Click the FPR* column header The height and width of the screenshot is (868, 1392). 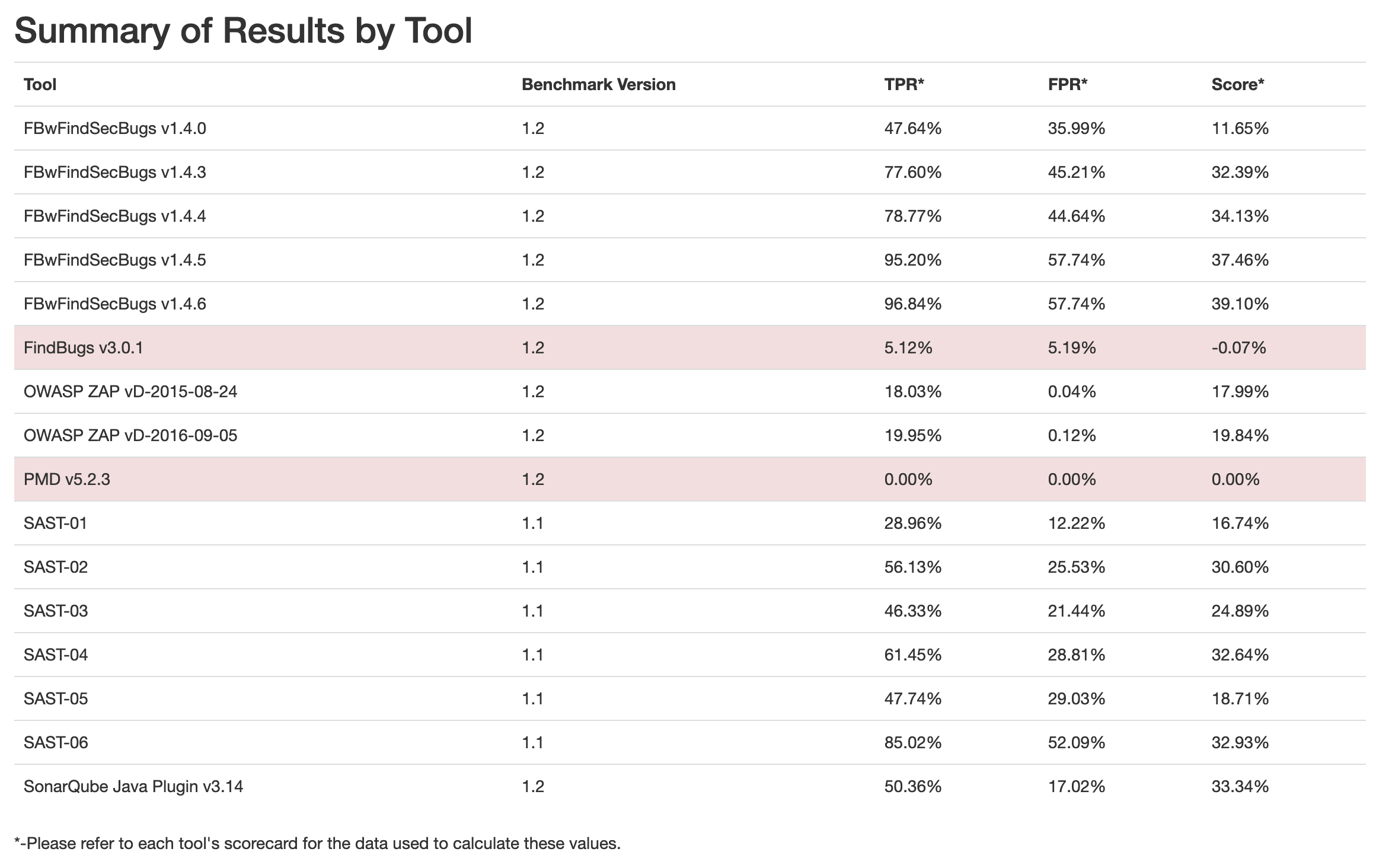point(1068,85)
